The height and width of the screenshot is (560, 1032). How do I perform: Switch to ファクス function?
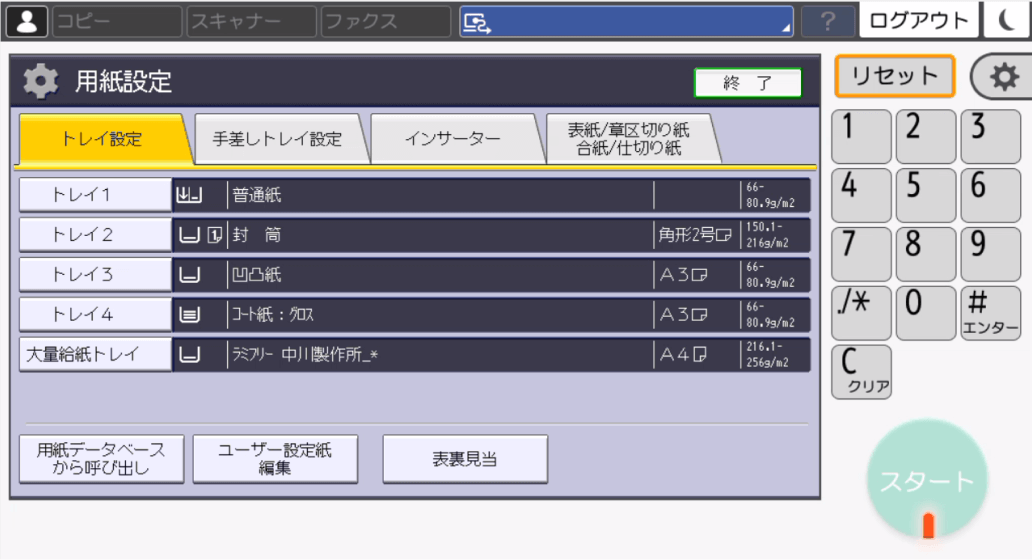[386, 22]
